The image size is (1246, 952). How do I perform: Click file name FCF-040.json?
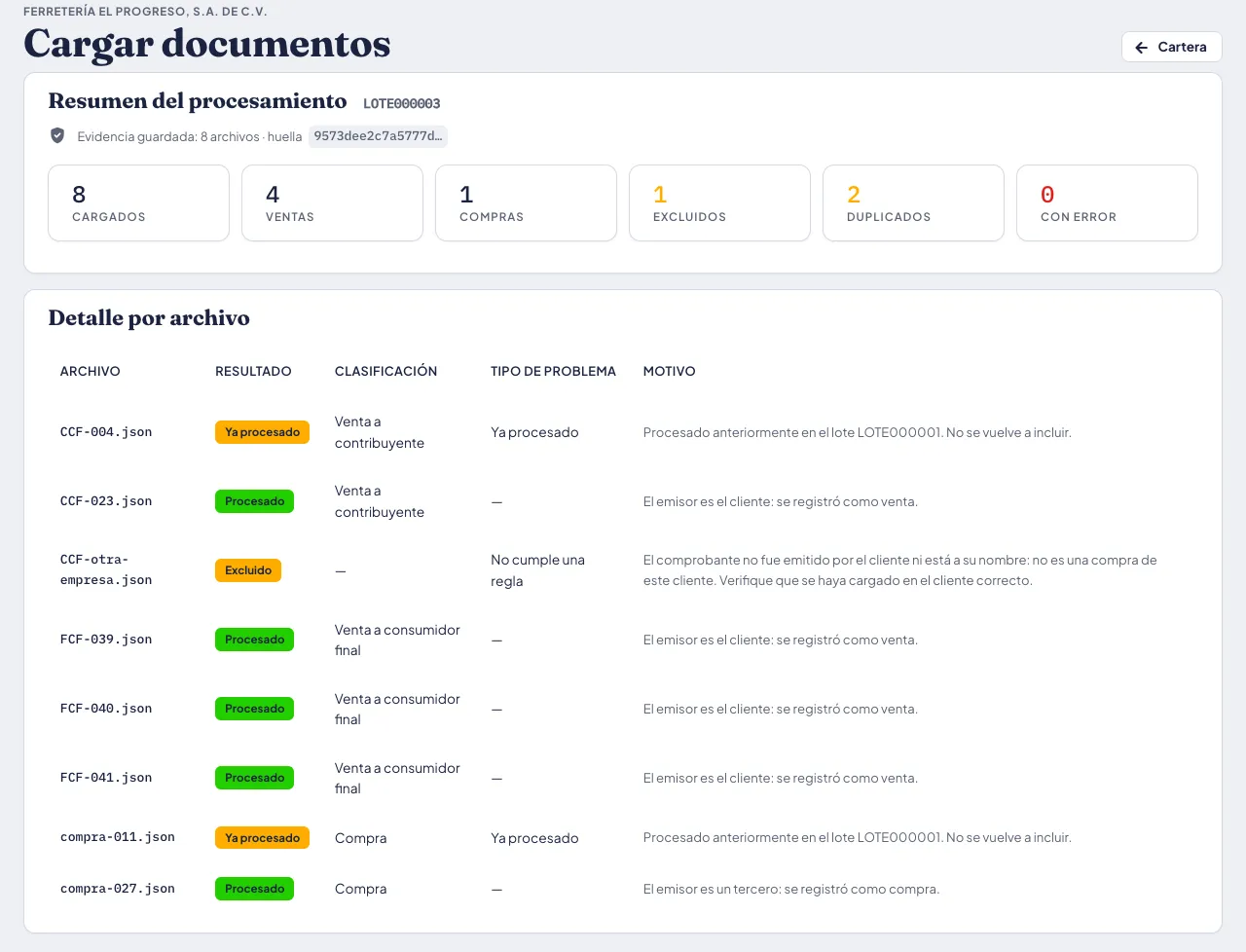106,709
